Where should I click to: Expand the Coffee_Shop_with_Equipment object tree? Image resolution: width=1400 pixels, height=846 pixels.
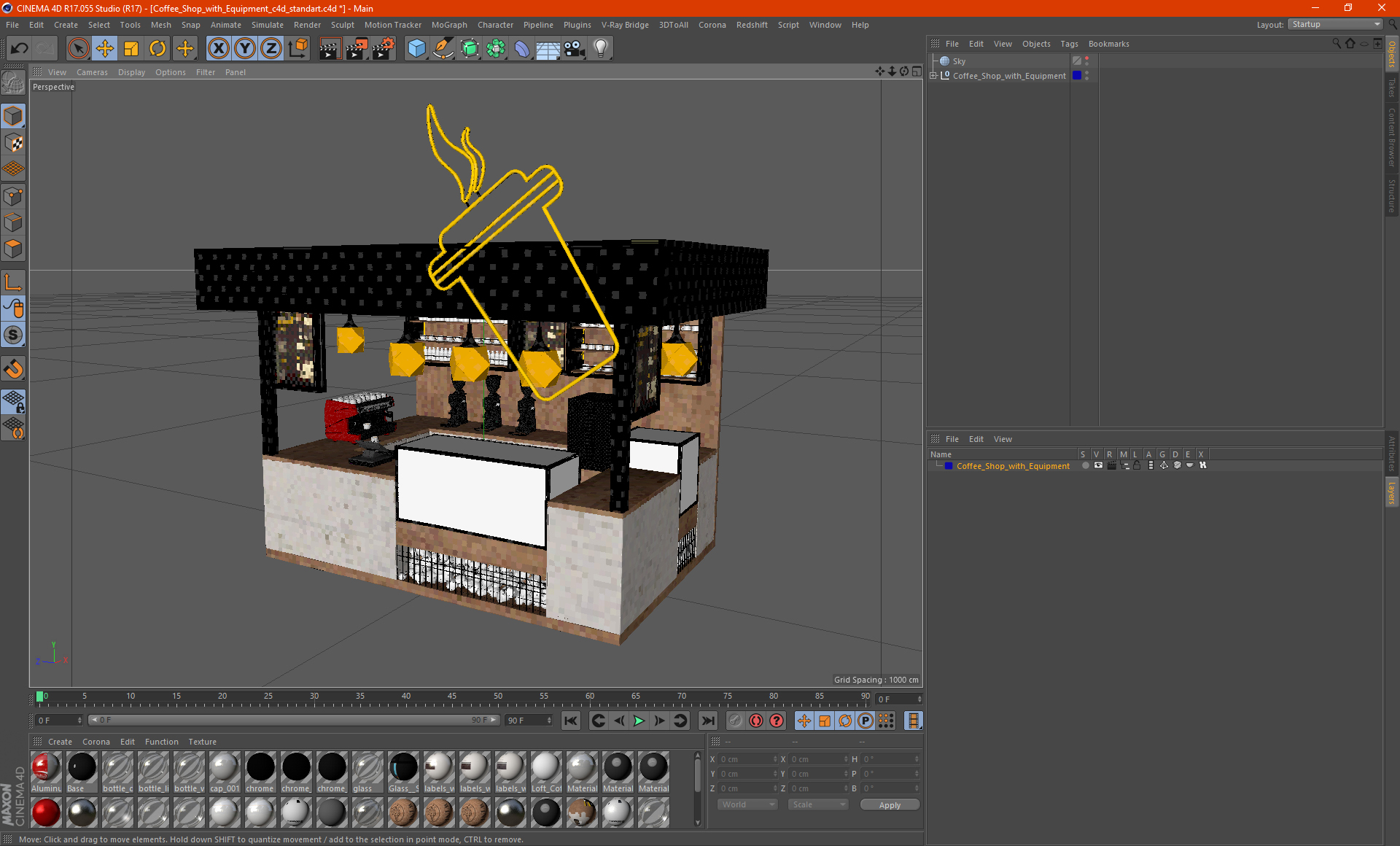coord(933,75)
